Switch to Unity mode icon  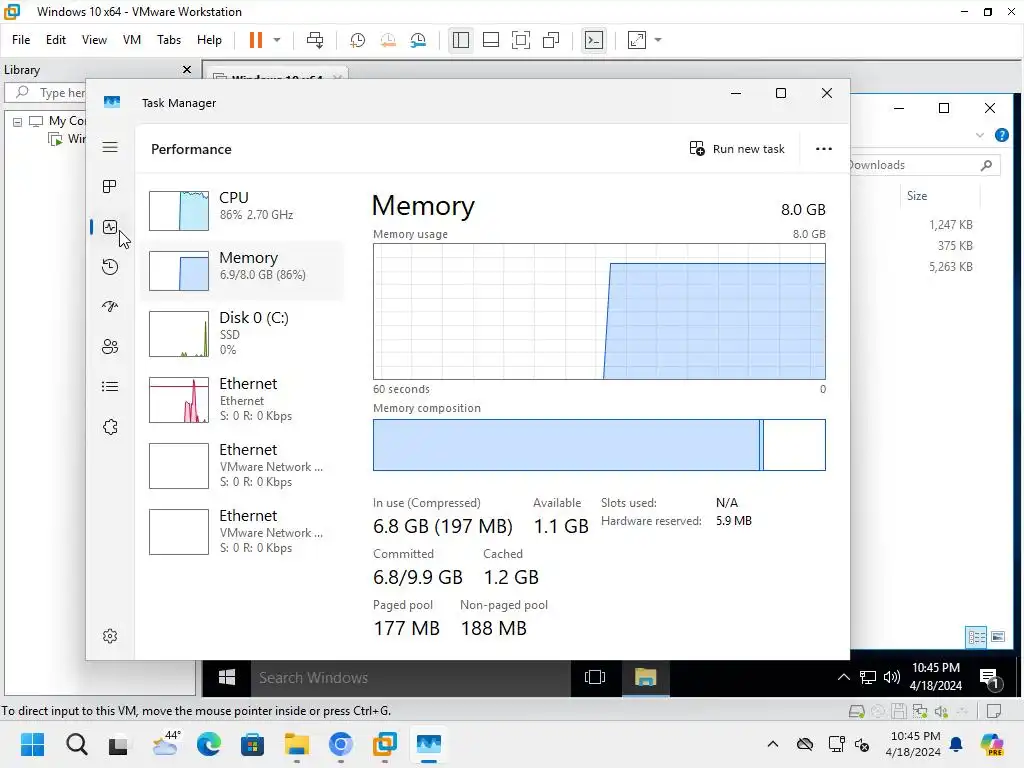coord(551,40)
